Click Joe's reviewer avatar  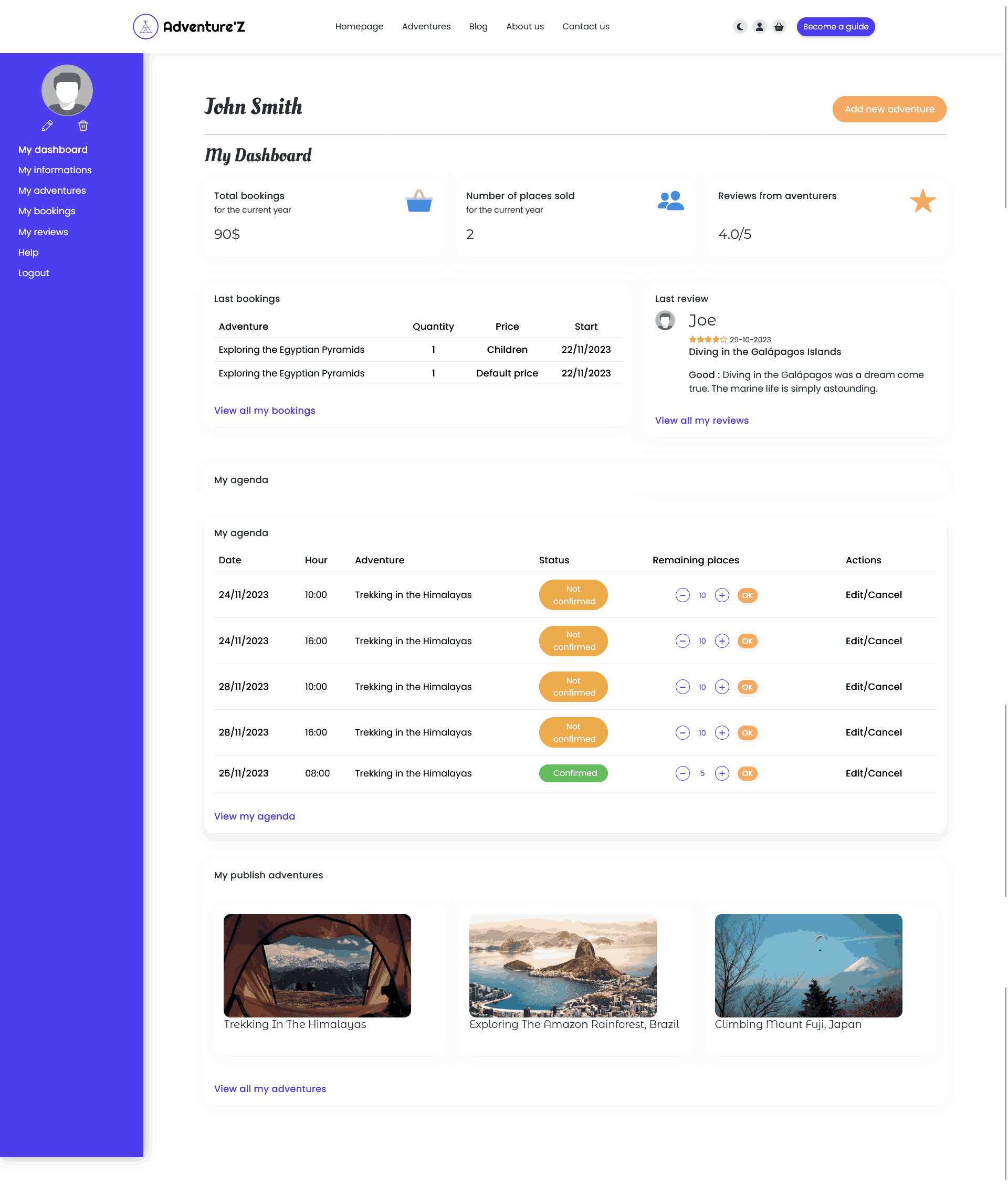[665, 320]
